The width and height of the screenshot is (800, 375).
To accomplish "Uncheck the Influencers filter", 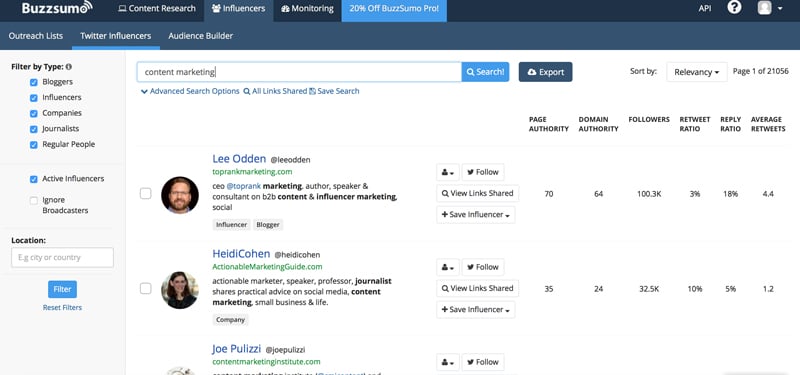I will point(34,98).
